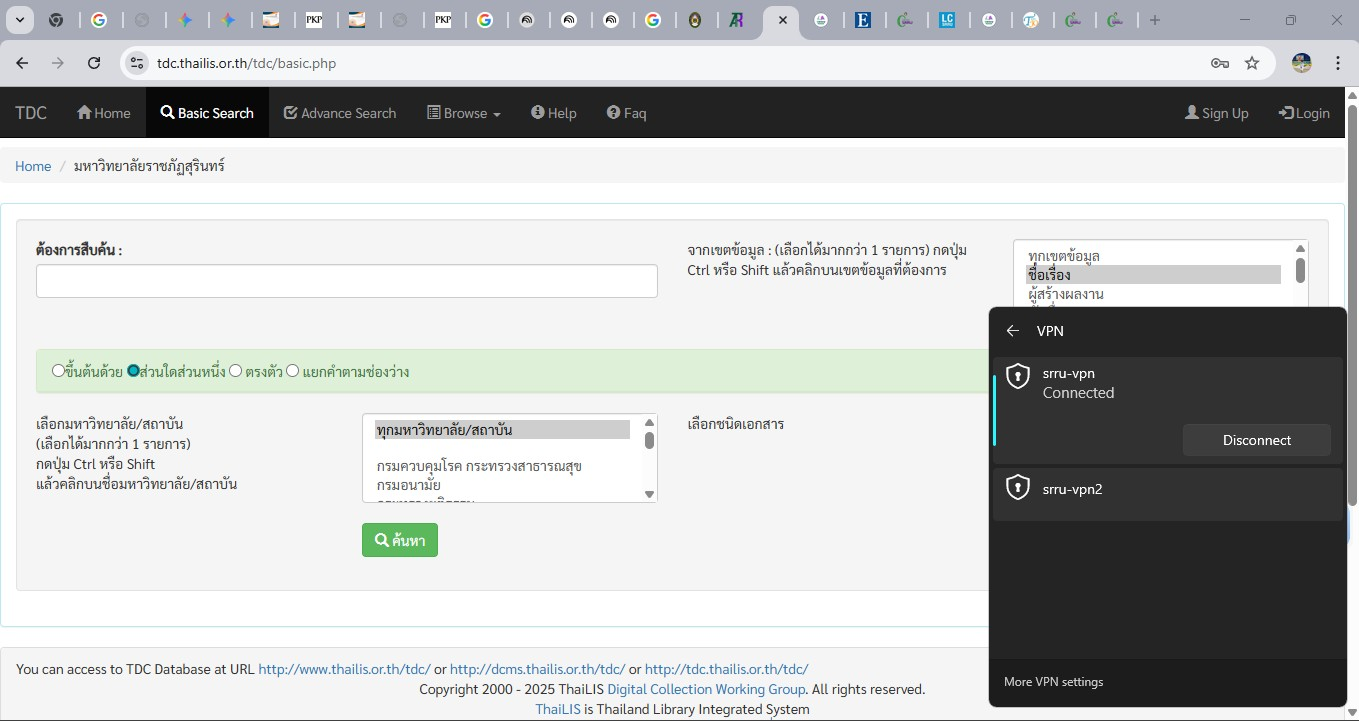The image size is (1359, 721).
Task: Click the search keyword input field
Action: [x=346, y=281]
